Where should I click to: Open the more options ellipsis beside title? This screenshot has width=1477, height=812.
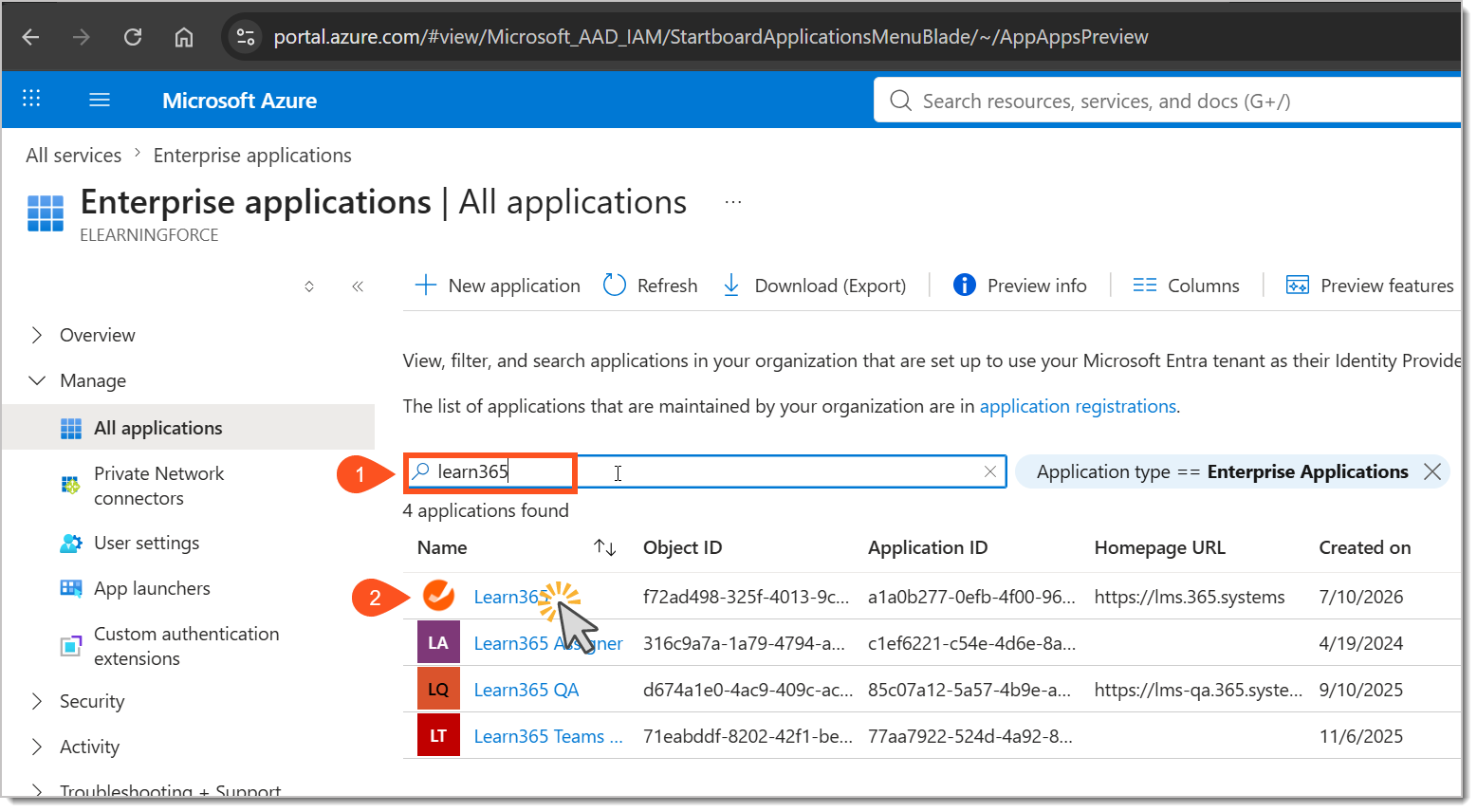[733, 202]
